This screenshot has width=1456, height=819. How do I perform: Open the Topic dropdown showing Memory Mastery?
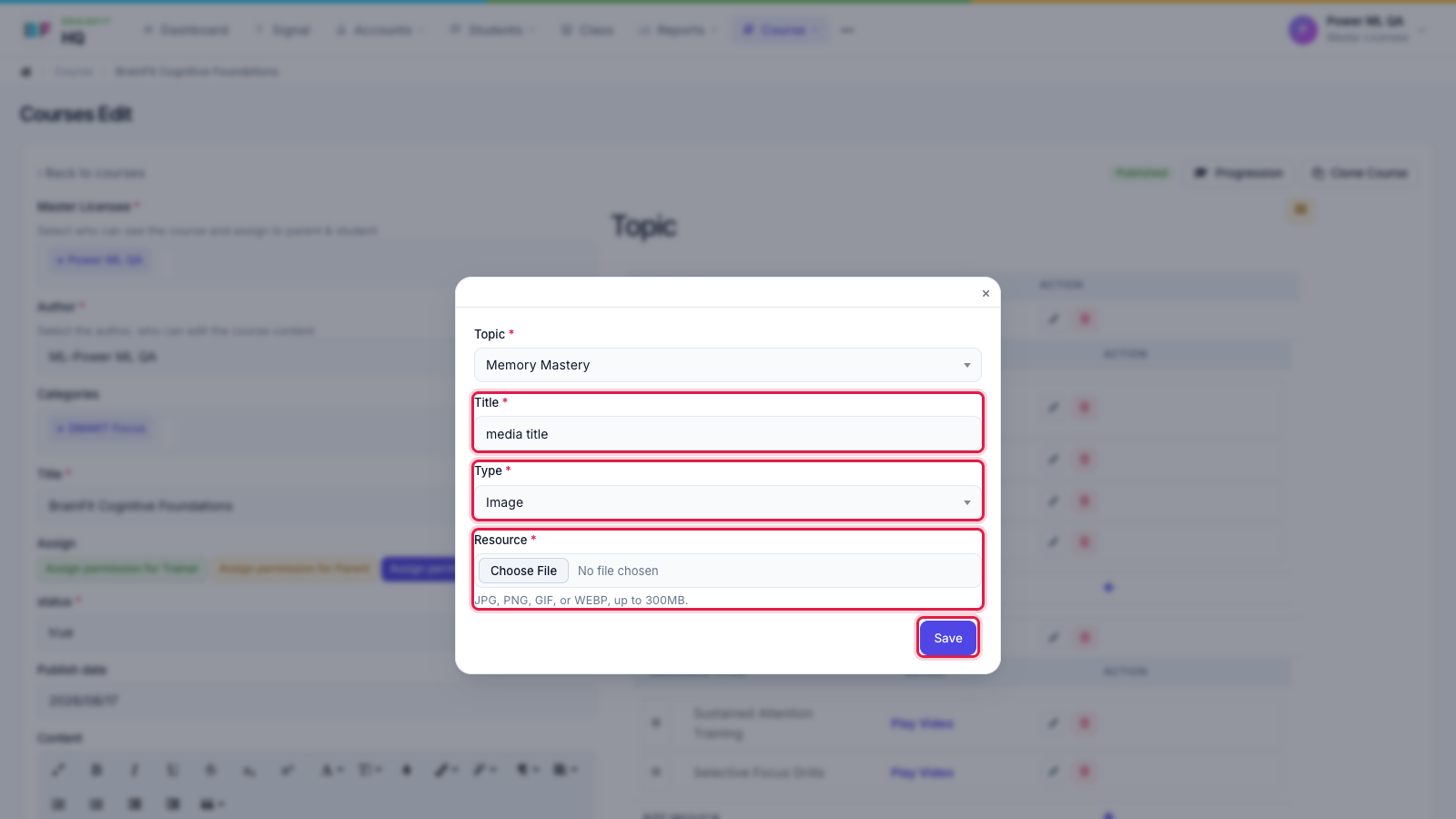pyautogui.click(x=728, y=365)
